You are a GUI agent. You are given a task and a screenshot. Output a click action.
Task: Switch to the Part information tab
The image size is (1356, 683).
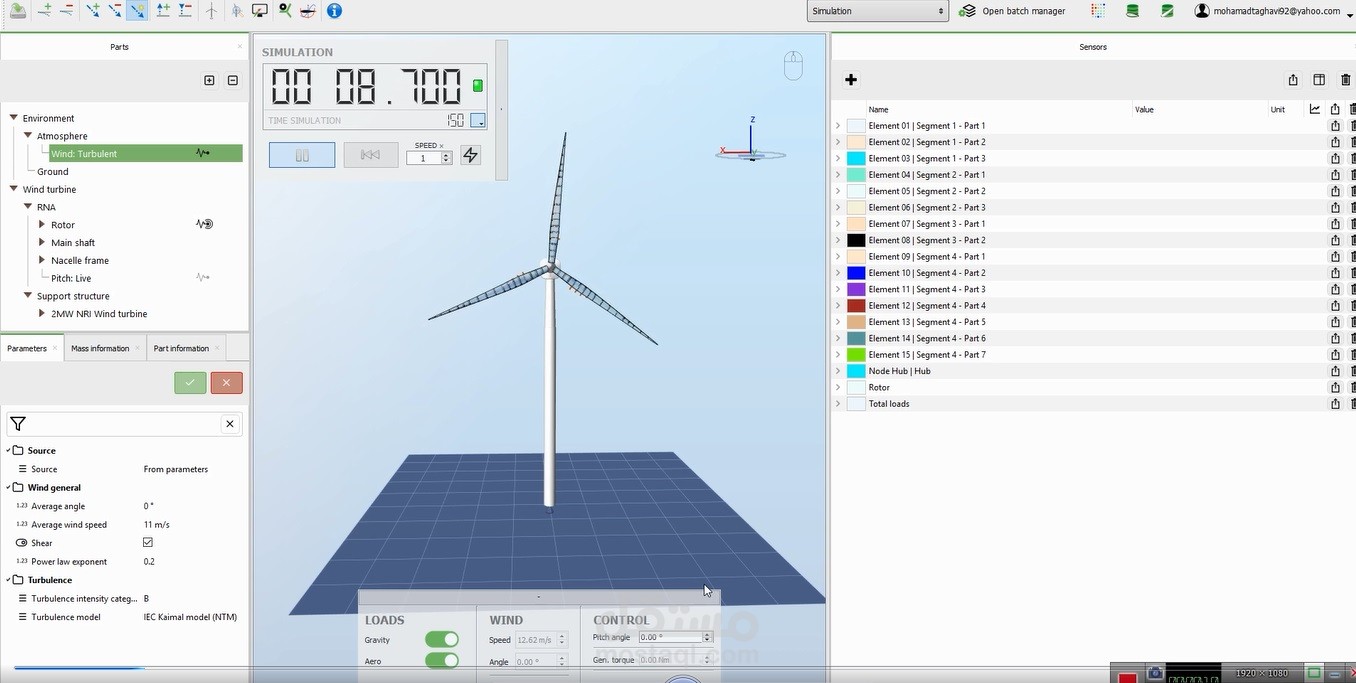coord(181,348)
